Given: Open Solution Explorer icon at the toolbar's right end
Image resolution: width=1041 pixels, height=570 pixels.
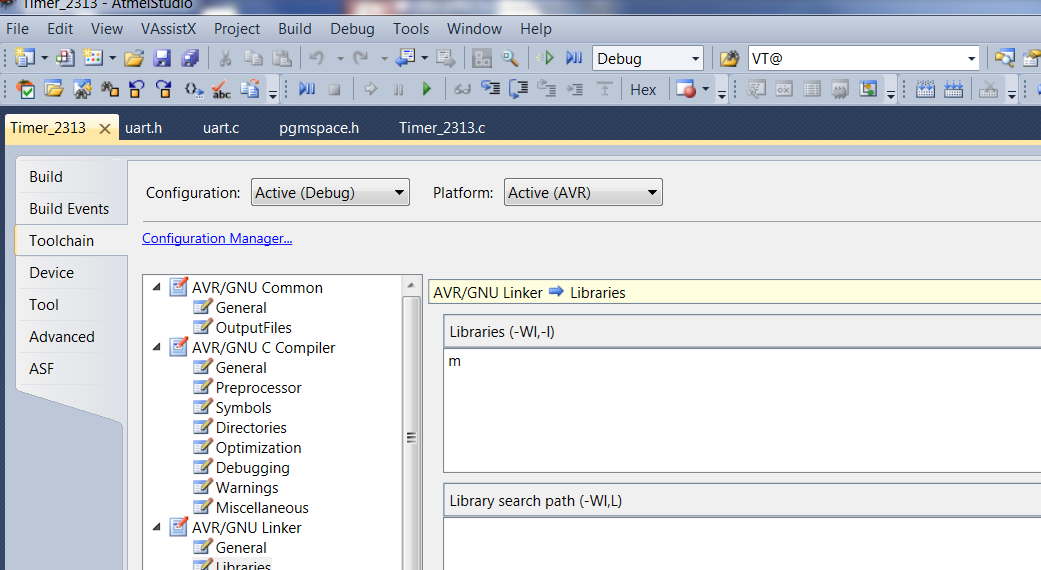Looking at the screenshot, I should (x=1004, y=58).
